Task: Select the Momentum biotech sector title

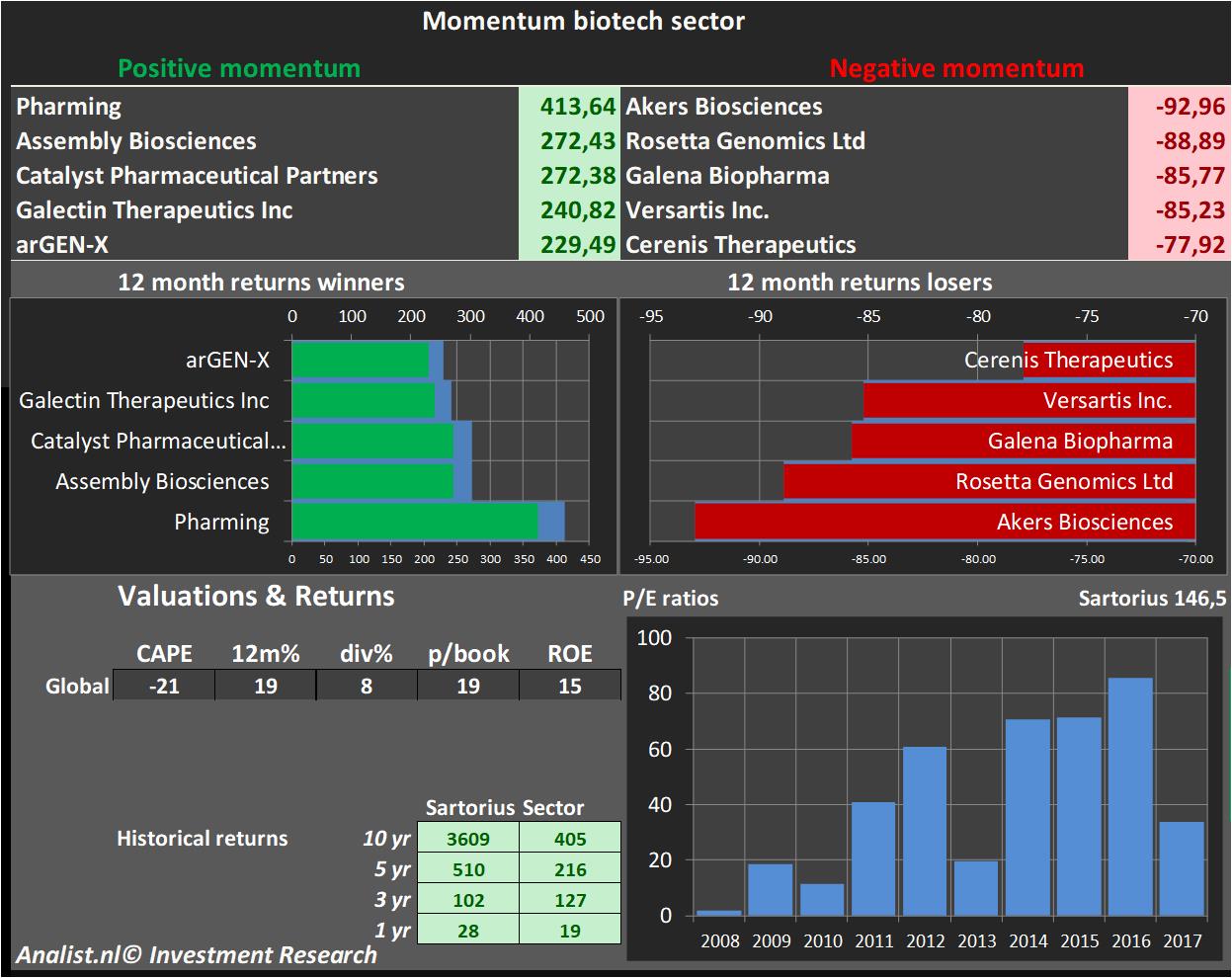Action: click(x=583, y=21)
